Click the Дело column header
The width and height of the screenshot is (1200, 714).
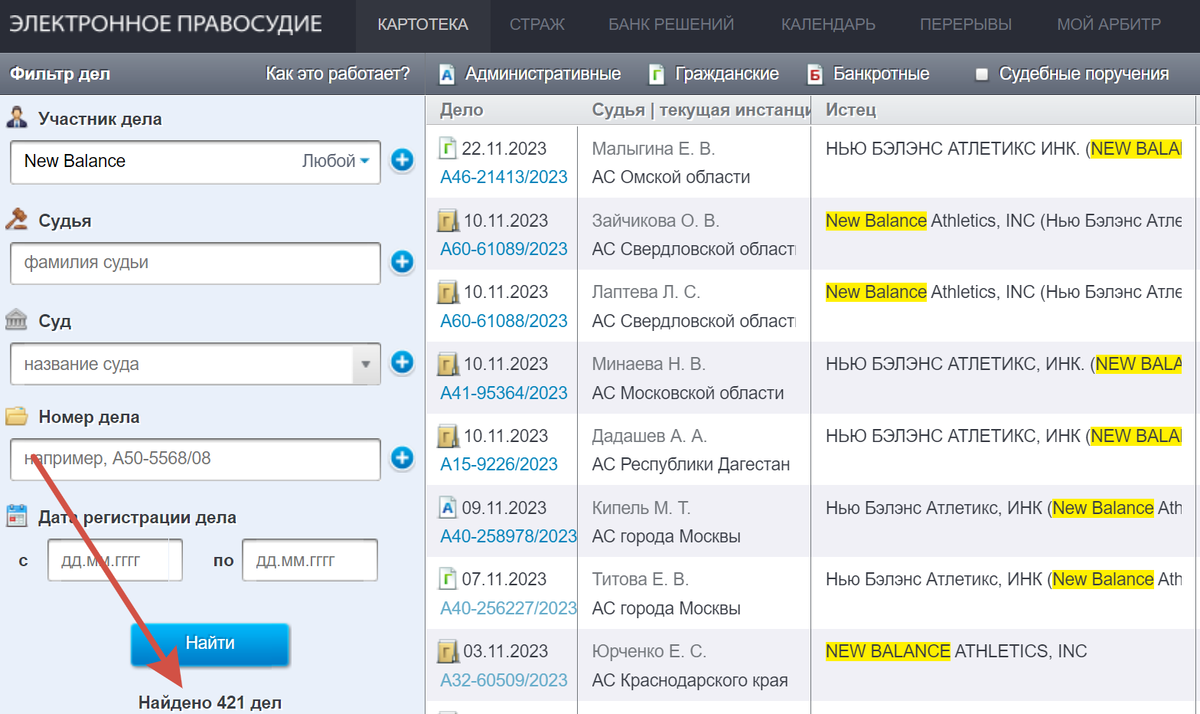(461, 110)
